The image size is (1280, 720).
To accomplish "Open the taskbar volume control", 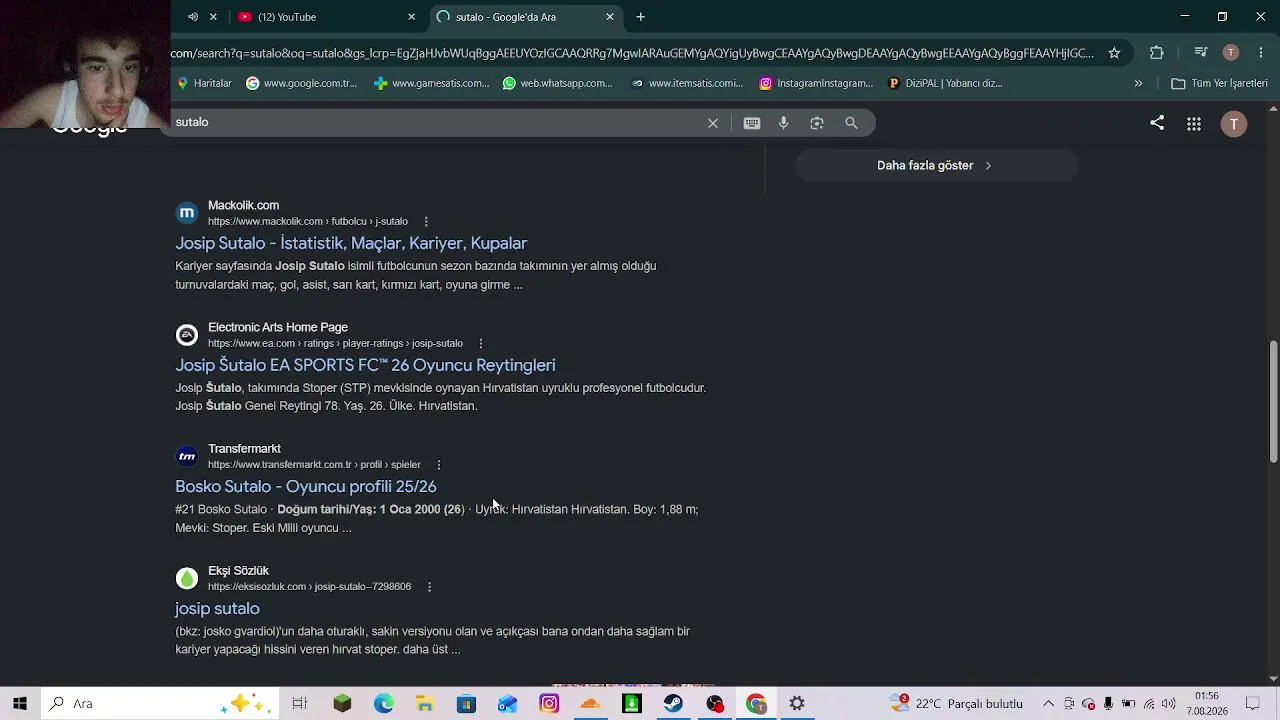I will 1169,703.
